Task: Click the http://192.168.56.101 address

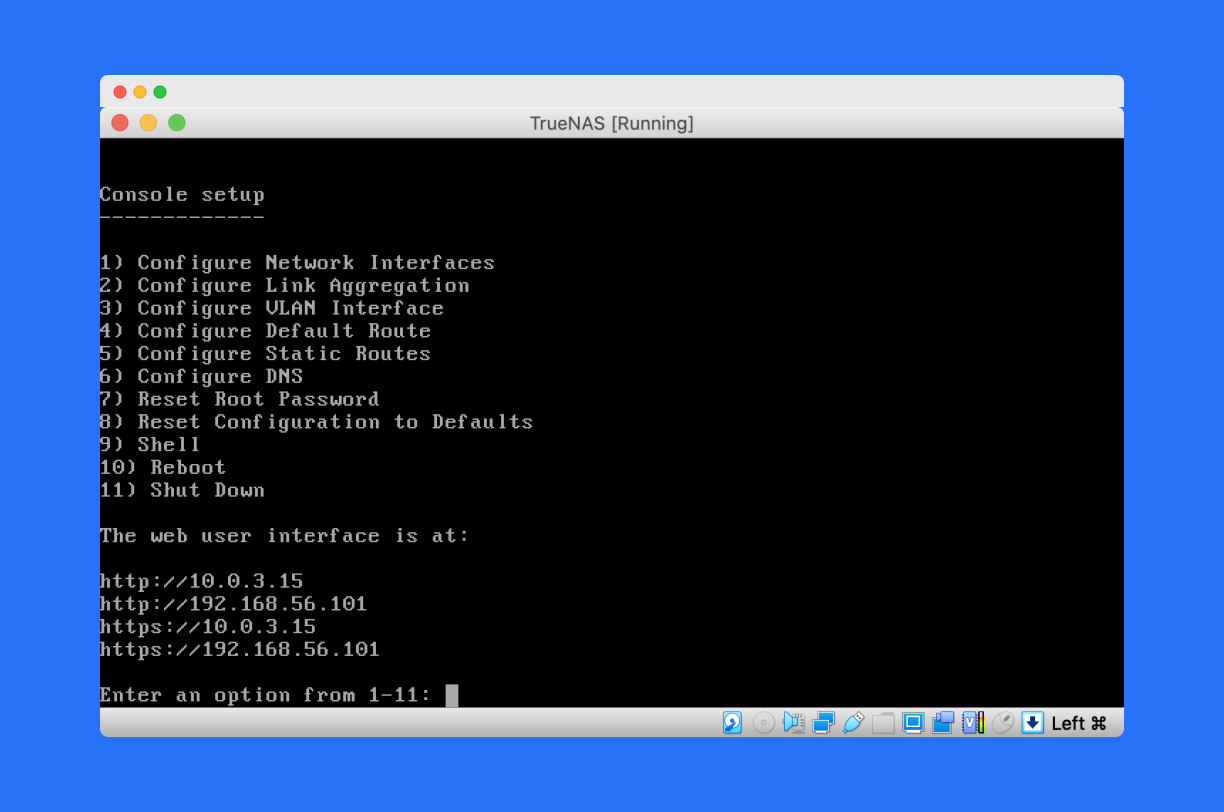Action: [x=233, y=604]
